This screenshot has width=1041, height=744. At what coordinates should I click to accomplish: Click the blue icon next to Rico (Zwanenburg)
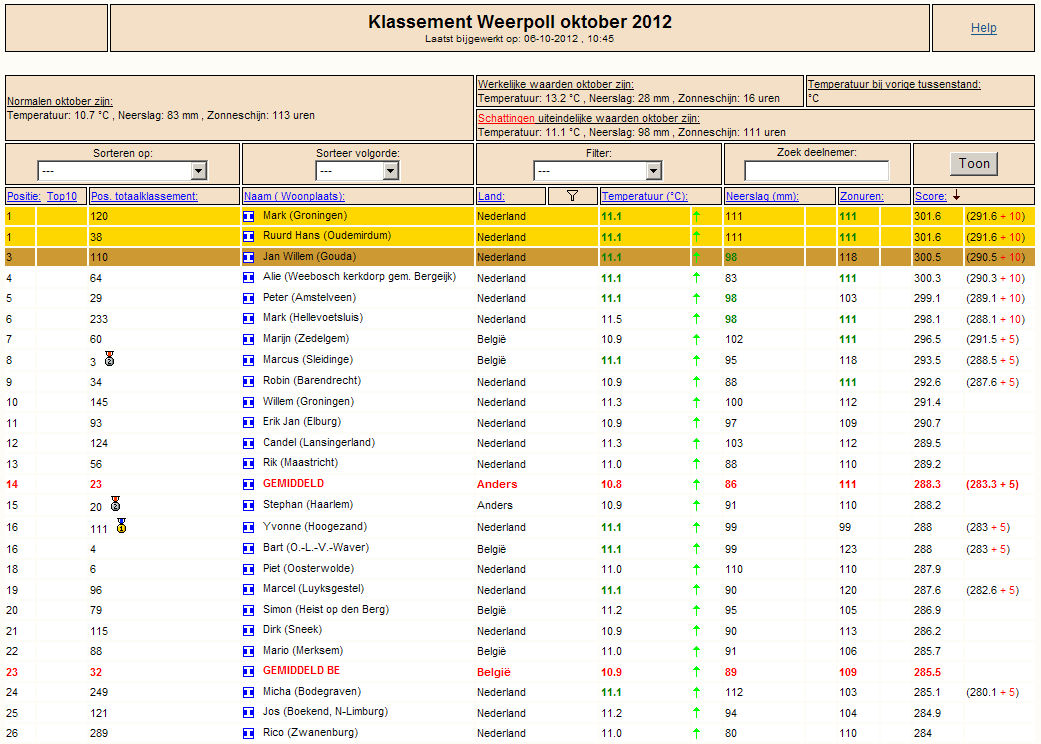(248, 733)
